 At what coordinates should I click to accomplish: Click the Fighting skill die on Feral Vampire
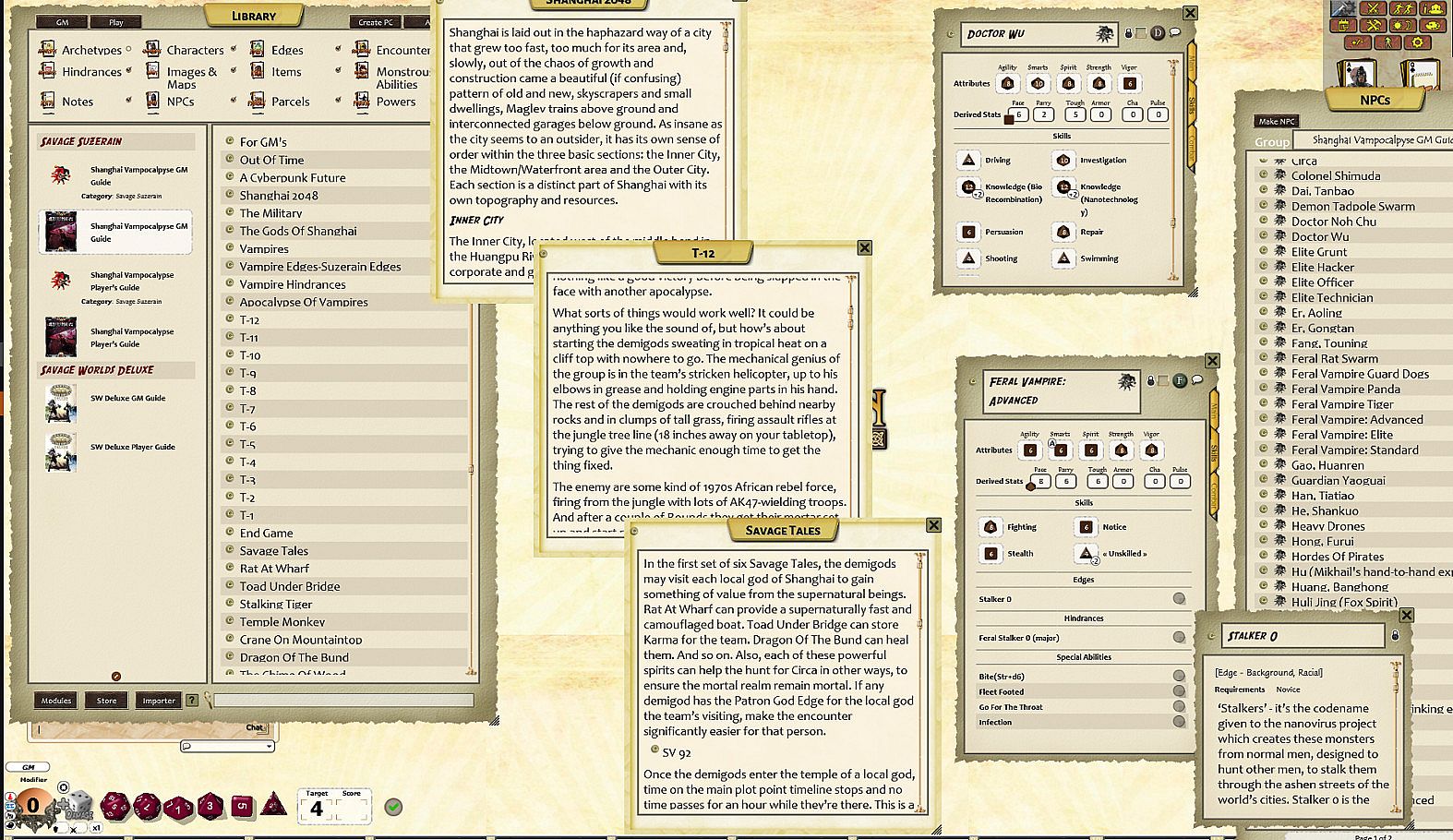pos(991,527)
